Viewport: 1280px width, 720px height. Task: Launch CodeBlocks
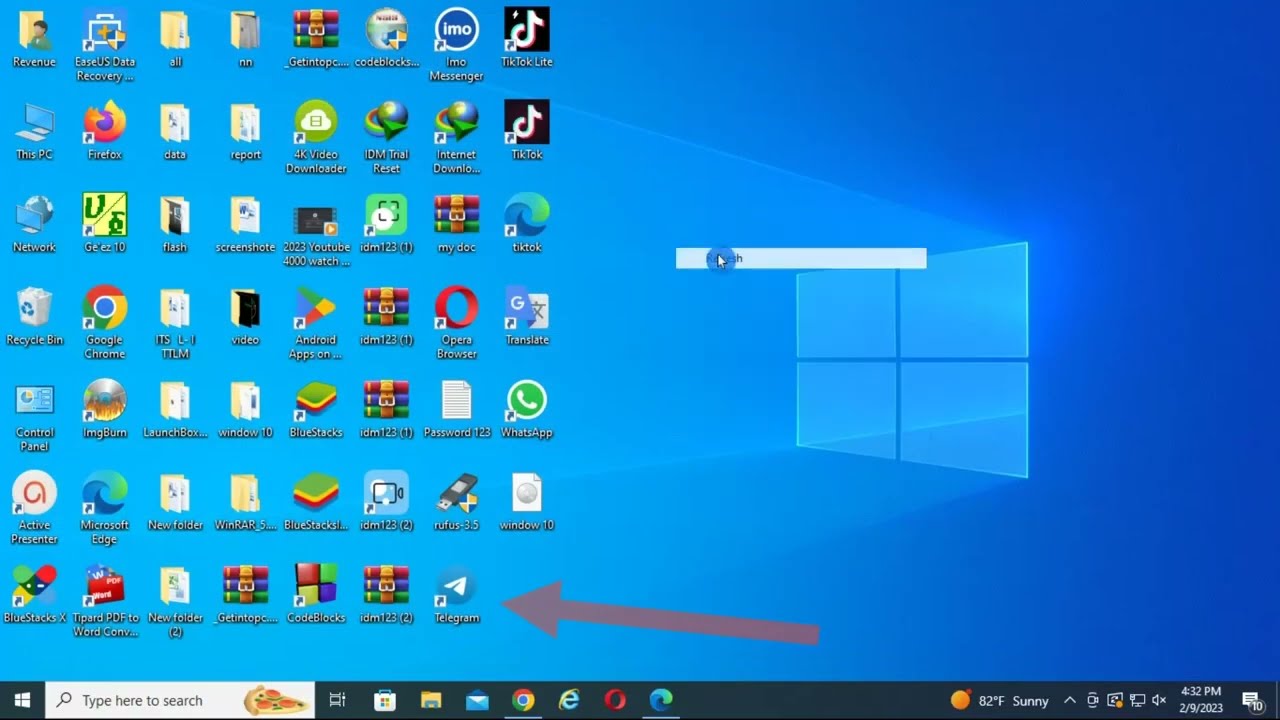[316, 595]
